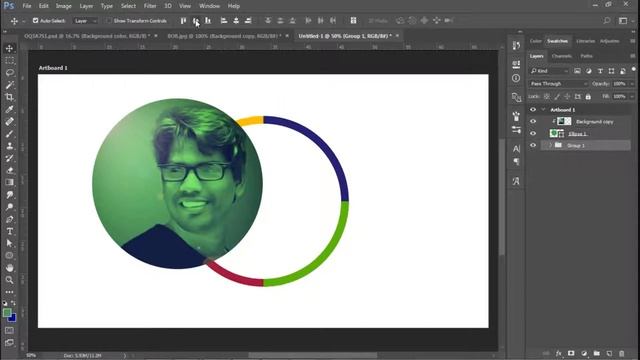The width and height of the screenshot is (640, 360).
Task: Filter layers by type (T) layers
Action: click(600, 71)
